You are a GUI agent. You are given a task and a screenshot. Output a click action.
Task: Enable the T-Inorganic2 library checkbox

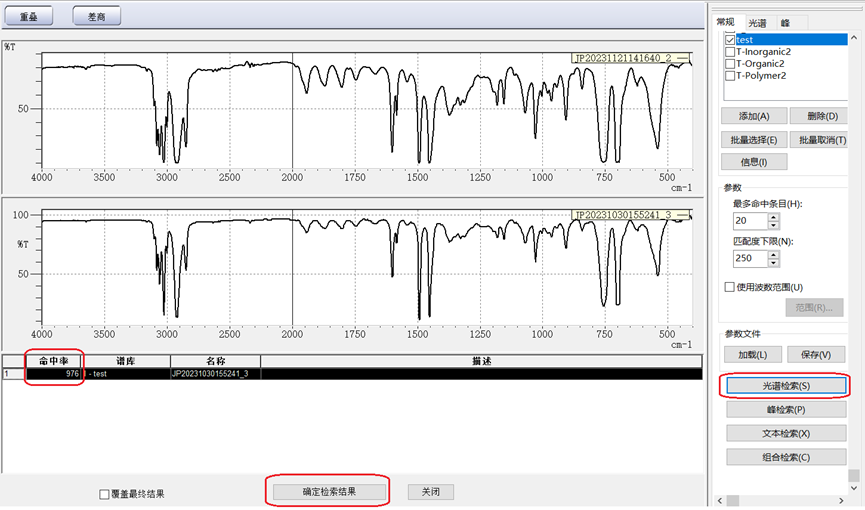[x=729, y=52]
